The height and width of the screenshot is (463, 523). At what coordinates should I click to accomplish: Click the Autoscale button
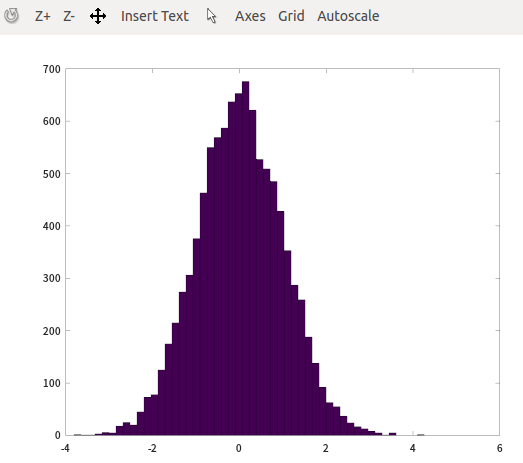tap(348, 16)
